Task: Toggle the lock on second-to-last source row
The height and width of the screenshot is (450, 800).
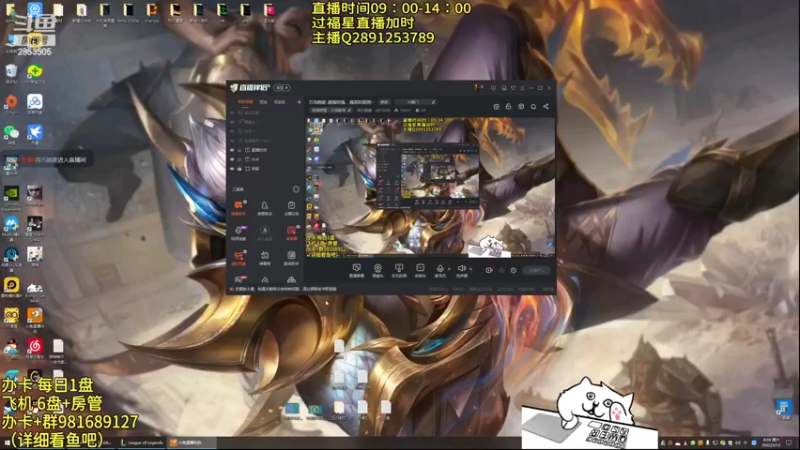Action: (239, 159)
